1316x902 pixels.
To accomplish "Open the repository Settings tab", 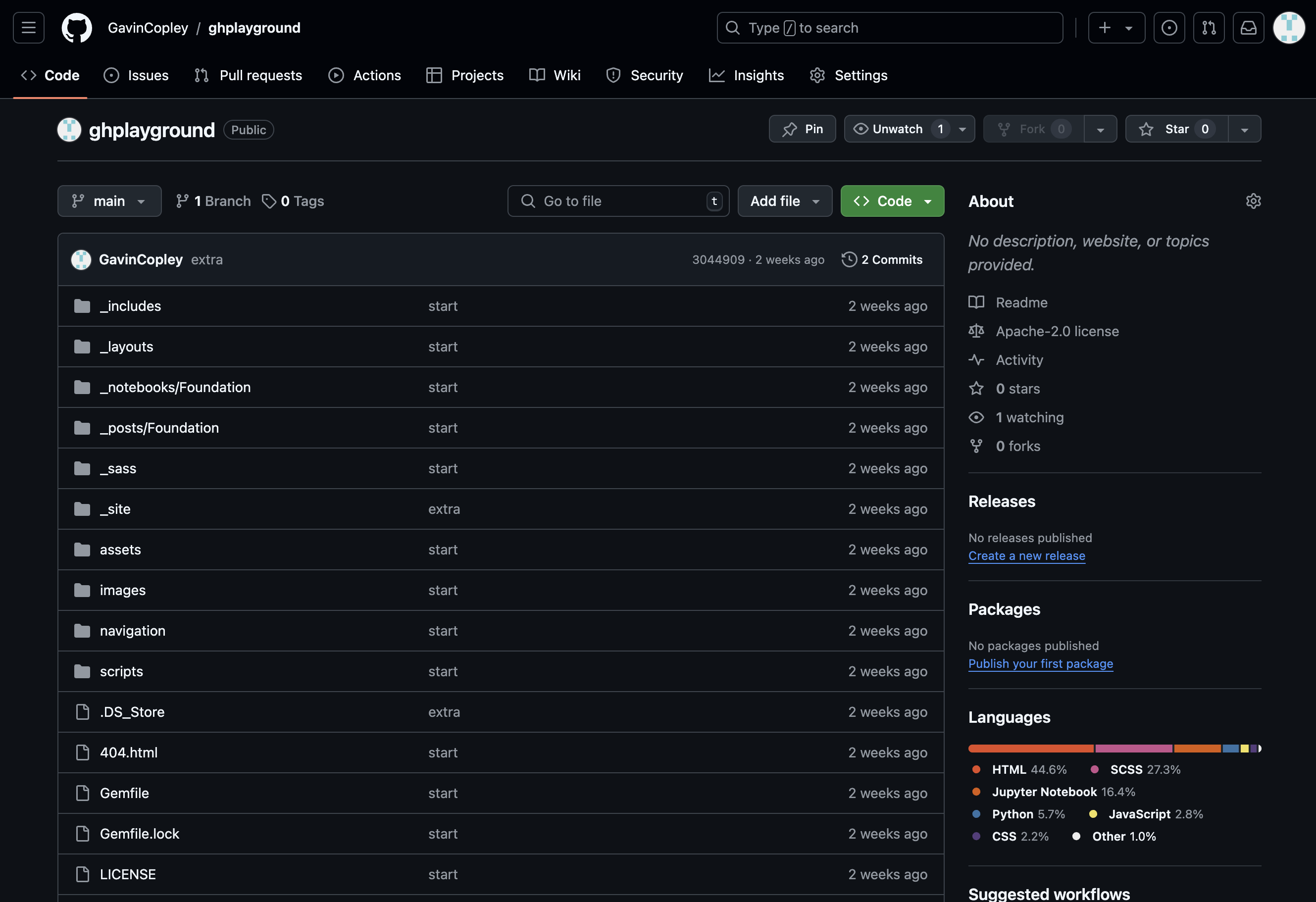I will click(849, 75).
